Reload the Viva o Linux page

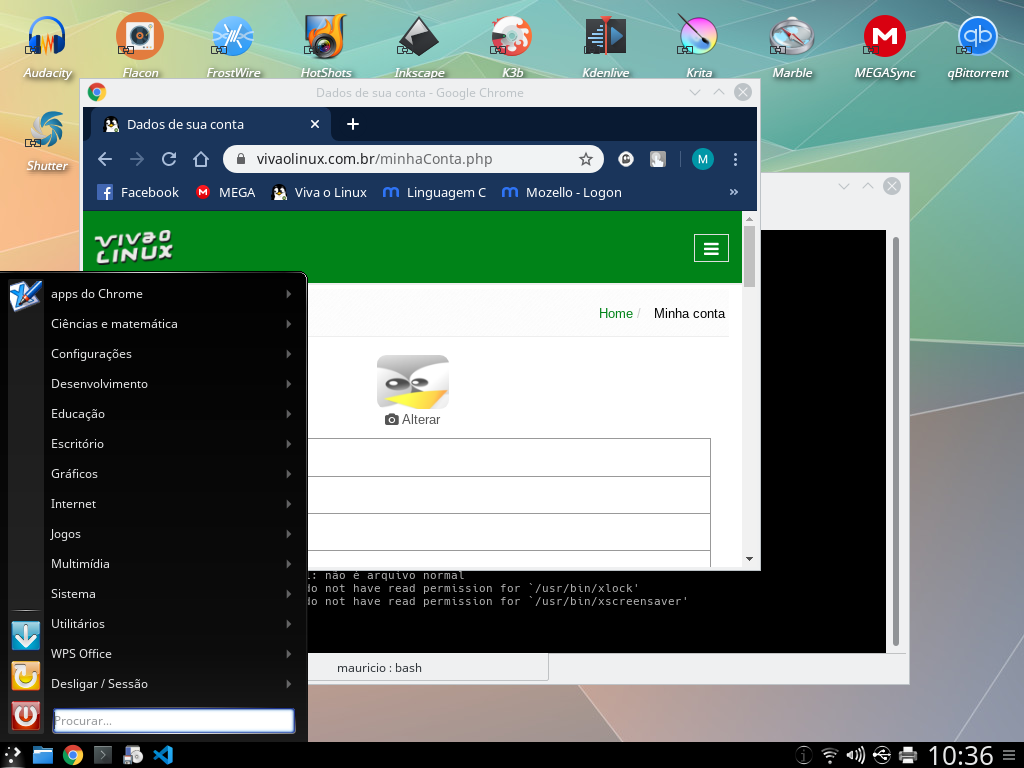pyautogui.click(x=169, y=159)
